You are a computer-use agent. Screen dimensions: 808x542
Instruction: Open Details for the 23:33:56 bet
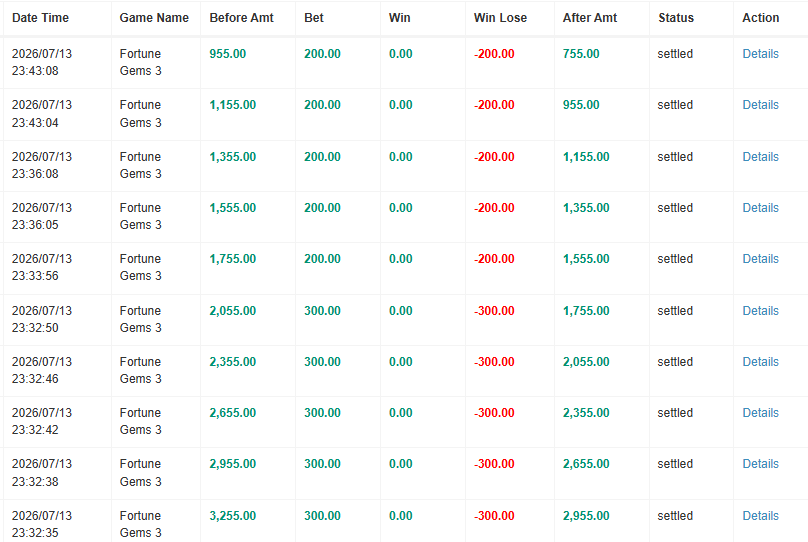760,259
